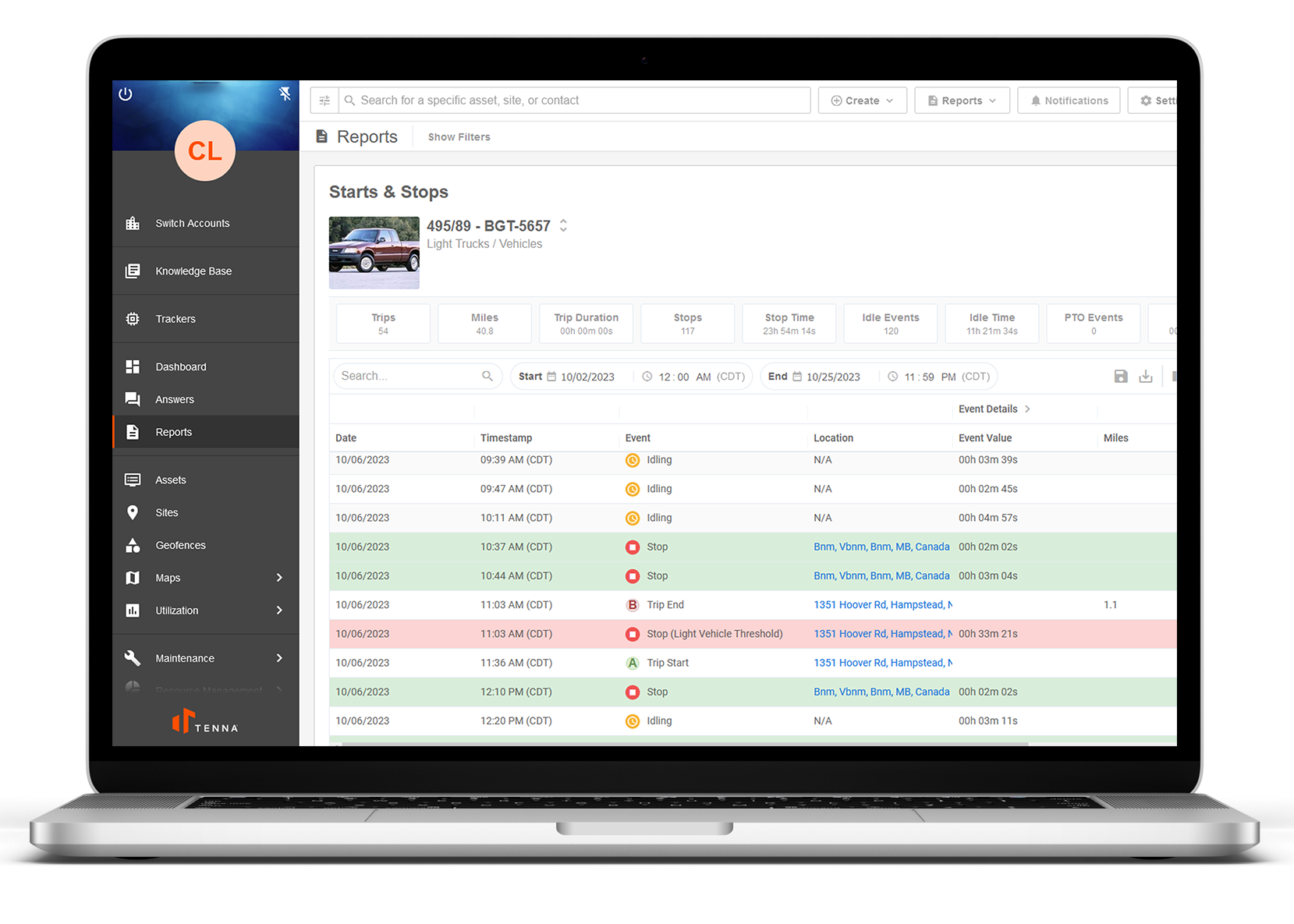Open the search filter settings icon
Screen dimensions: 1294x924
(x=324, y=100)
